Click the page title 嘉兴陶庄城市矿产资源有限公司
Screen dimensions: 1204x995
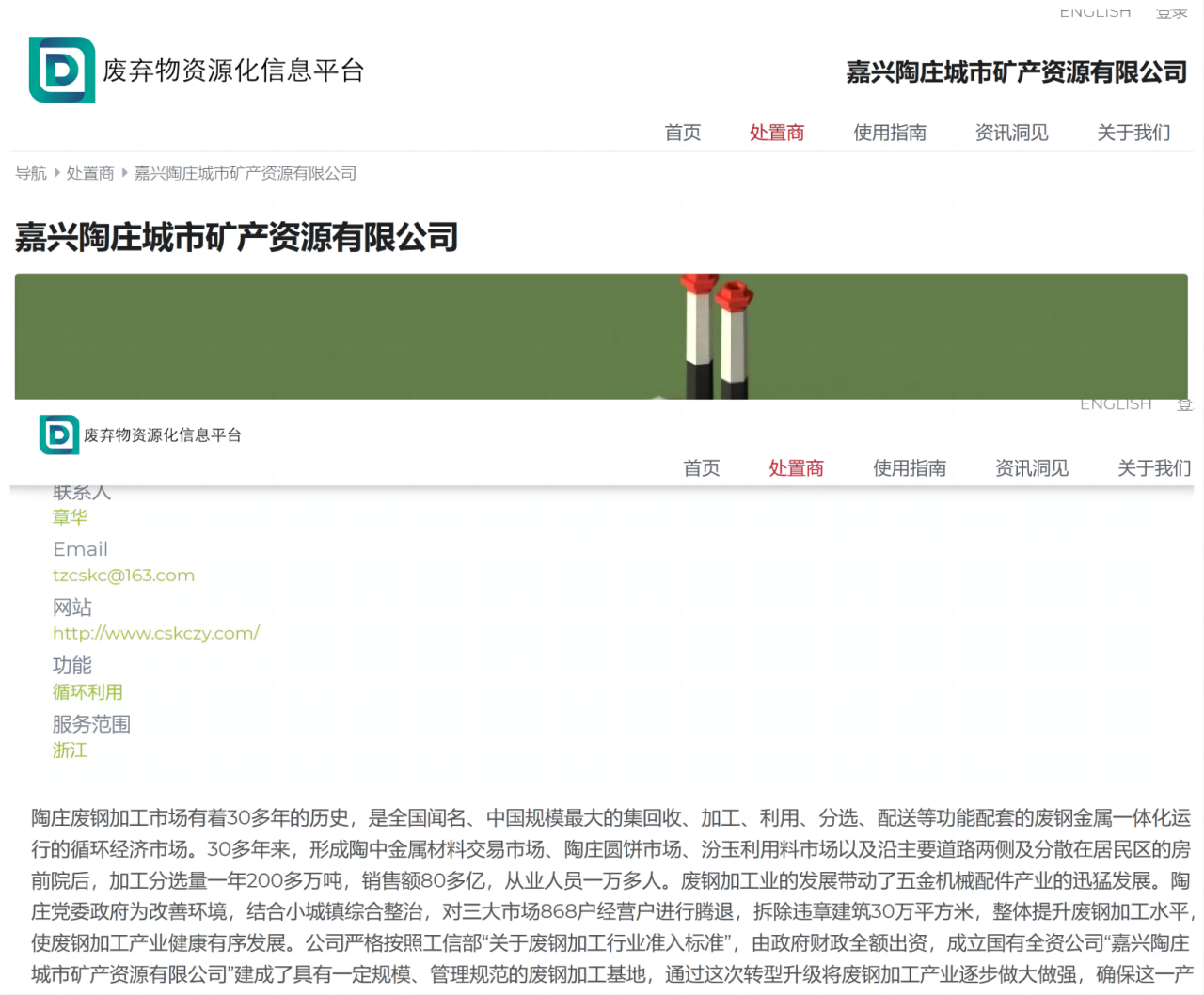point(236,237)
